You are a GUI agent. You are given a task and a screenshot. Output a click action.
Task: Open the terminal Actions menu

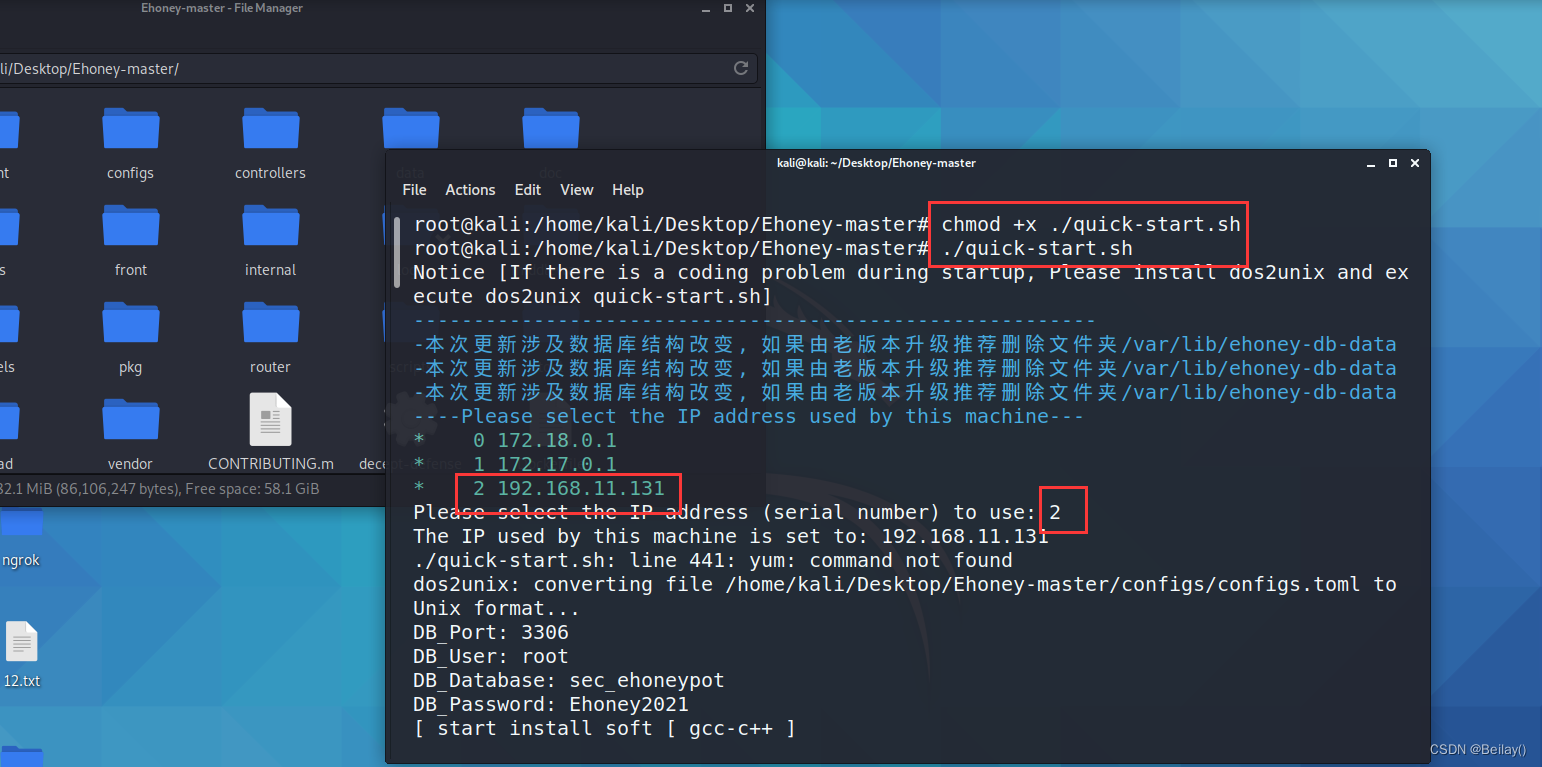point(470,190)
